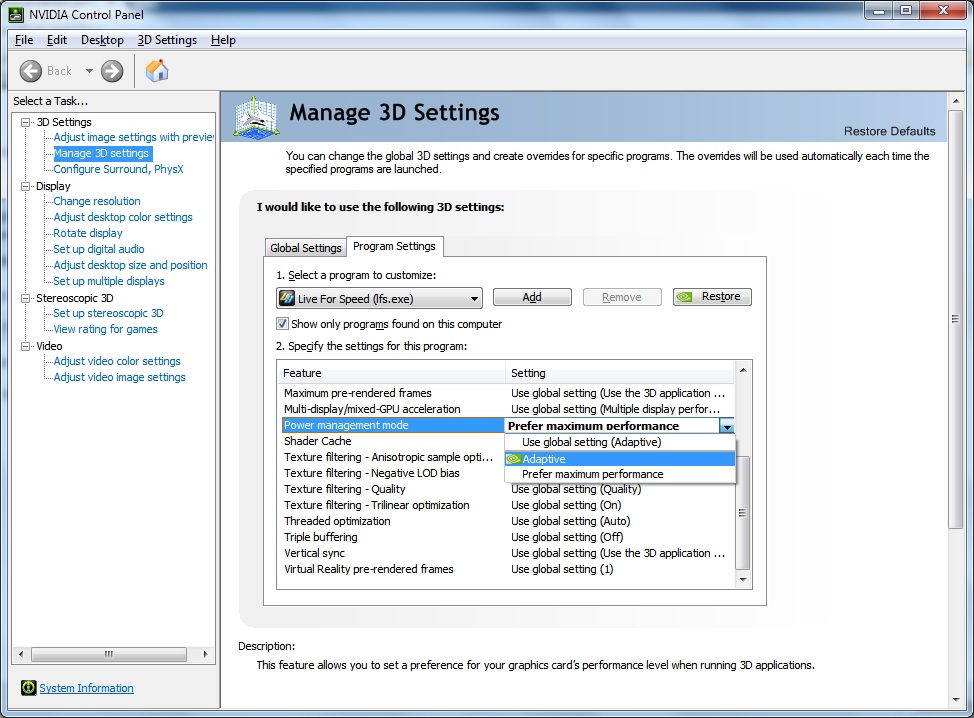The image size is (974, 718).
Task: Select the Power management mode feature
Action: coord(392,425)
